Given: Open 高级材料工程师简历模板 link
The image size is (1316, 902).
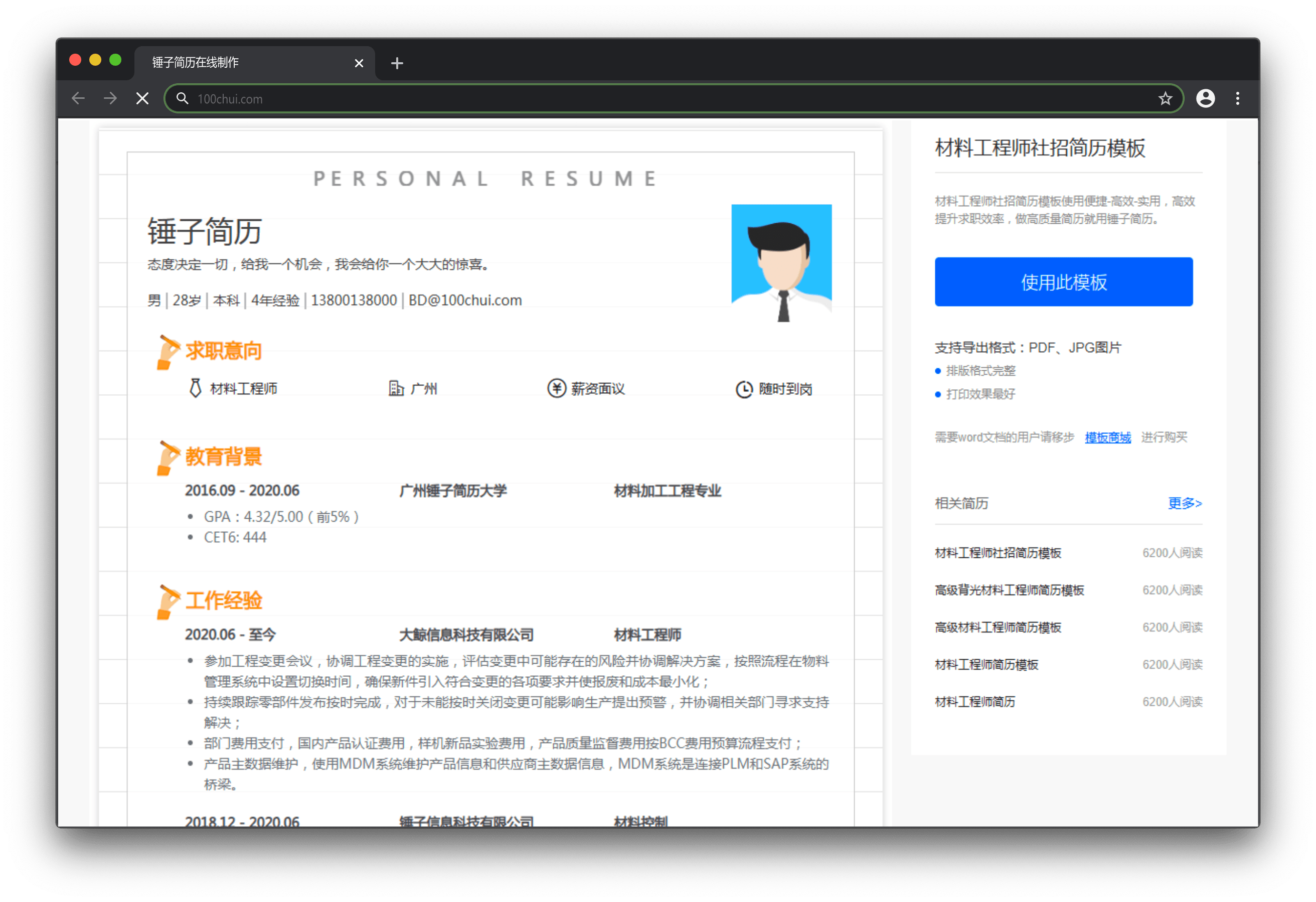Looking at the screenshot, I should pyautogui.click(x=998, y=627).
